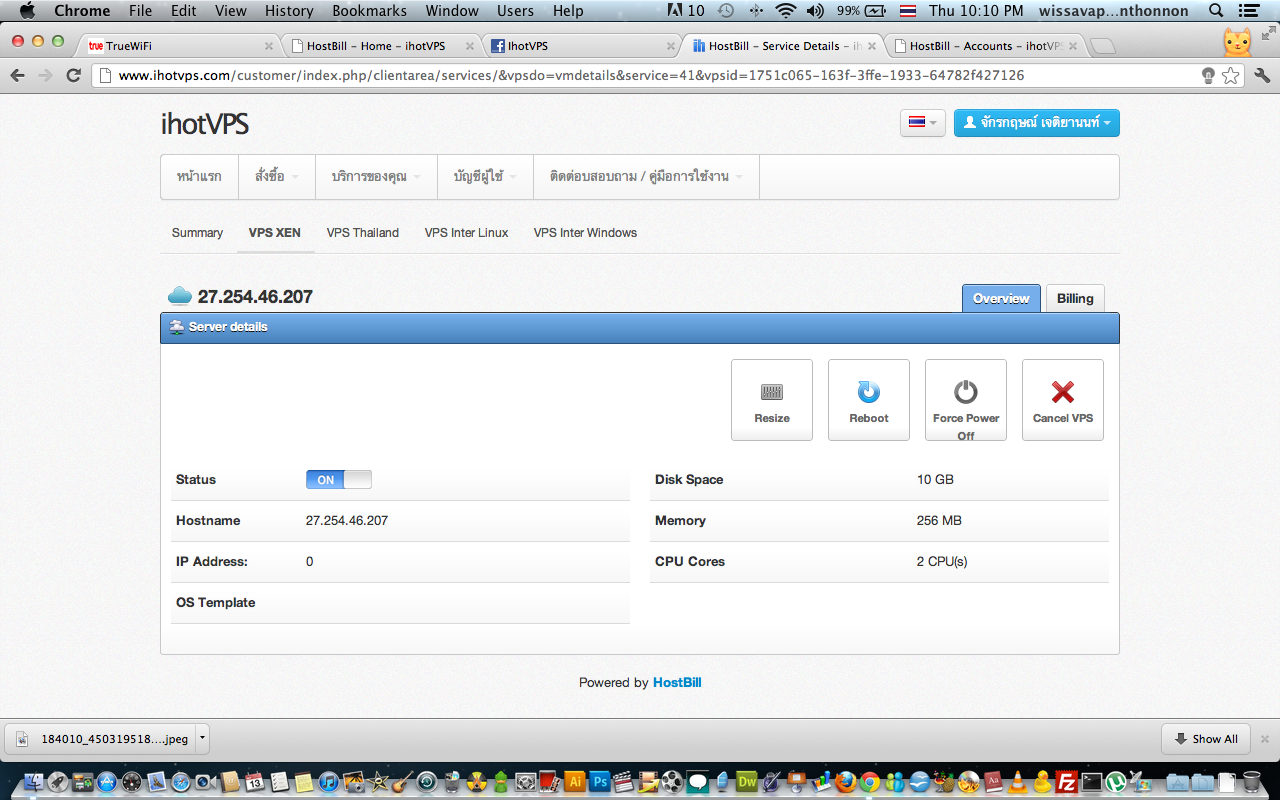Open the Mac App Store from the dock
The height and width of the screenshot is (800, 1280).
(x=107, y=782)
